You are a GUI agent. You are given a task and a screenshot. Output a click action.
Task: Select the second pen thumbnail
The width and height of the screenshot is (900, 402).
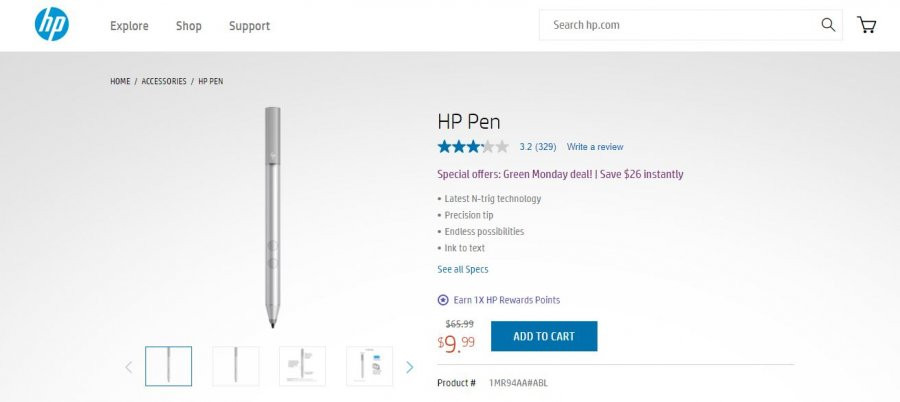click(235, 366)
